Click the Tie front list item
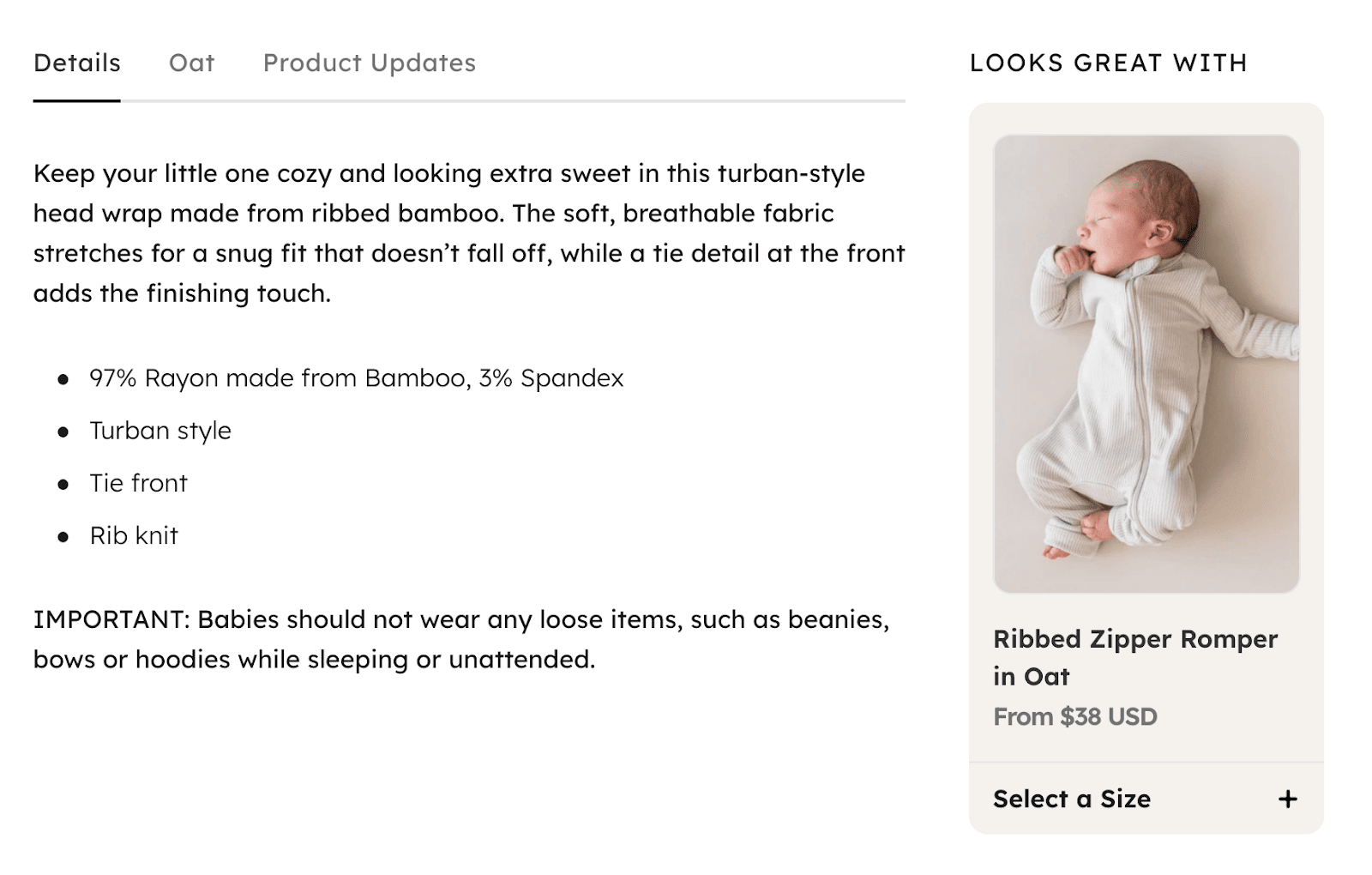 click(x=138, y=483)
